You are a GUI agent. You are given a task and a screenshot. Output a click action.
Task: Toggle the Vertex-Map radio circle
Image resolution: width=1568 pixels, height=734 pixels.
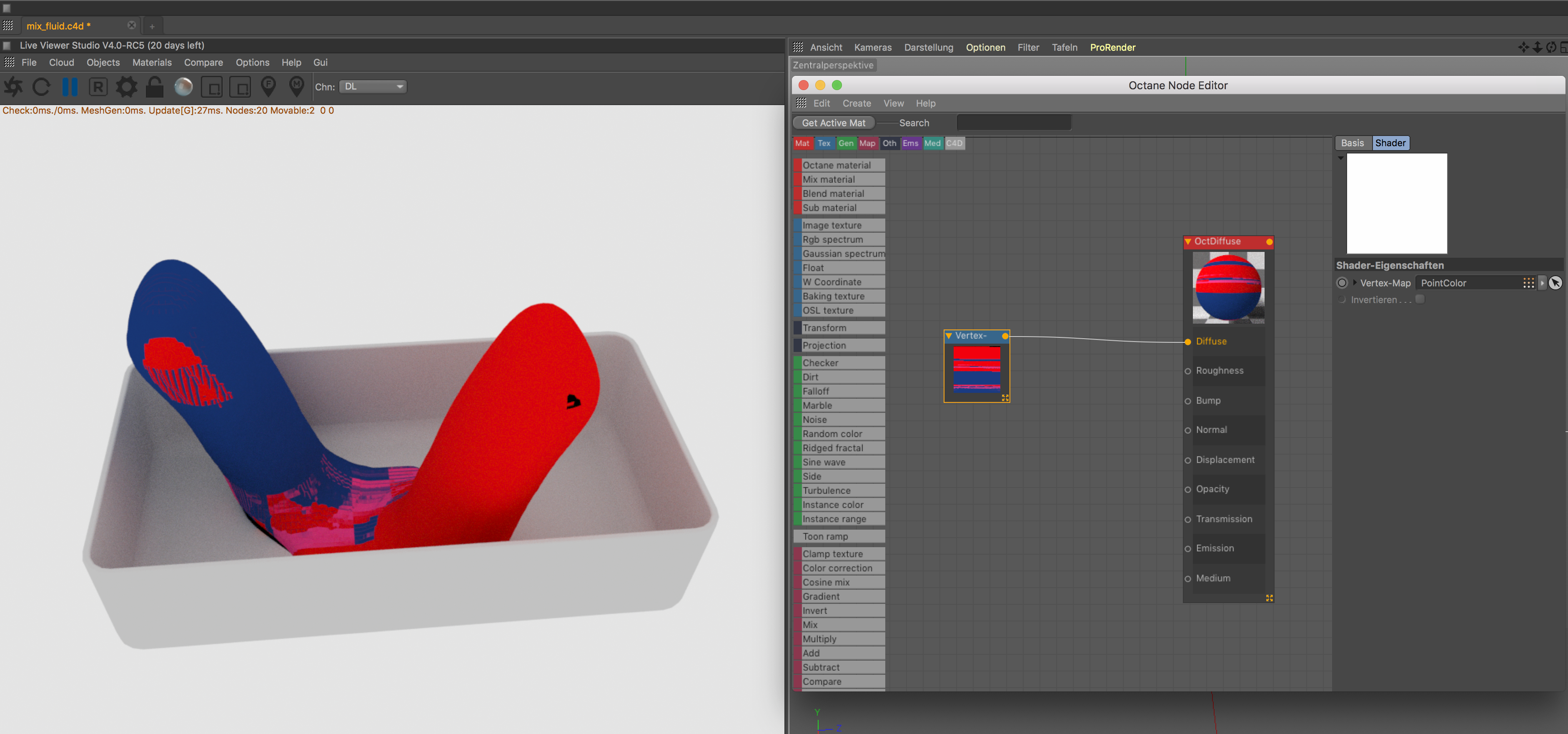click(x=1342, y=283)
